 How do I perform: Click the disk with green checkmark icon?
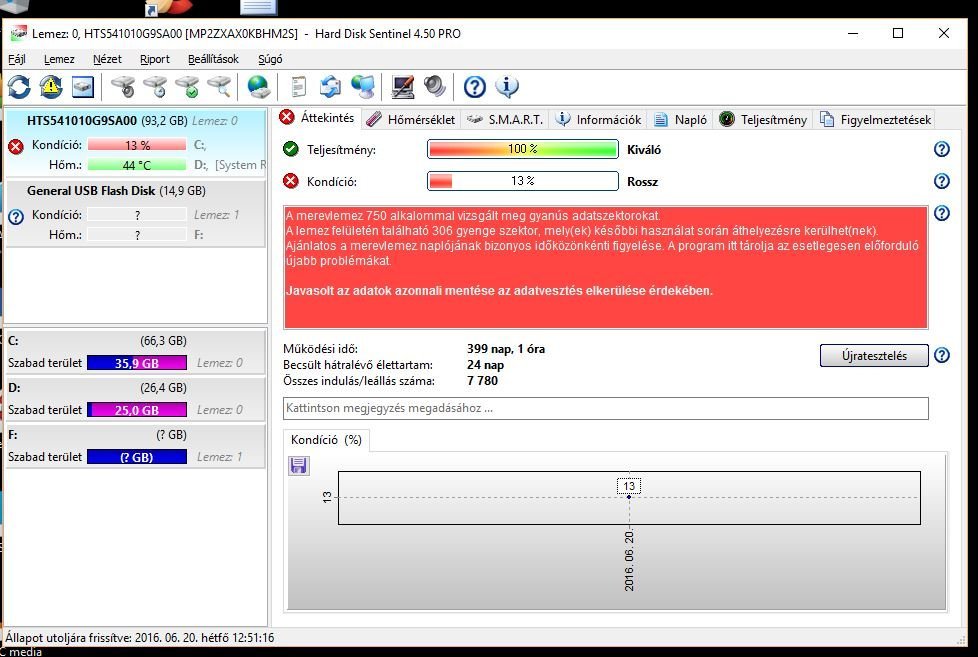pyautogui.click(x=187, y=87)
